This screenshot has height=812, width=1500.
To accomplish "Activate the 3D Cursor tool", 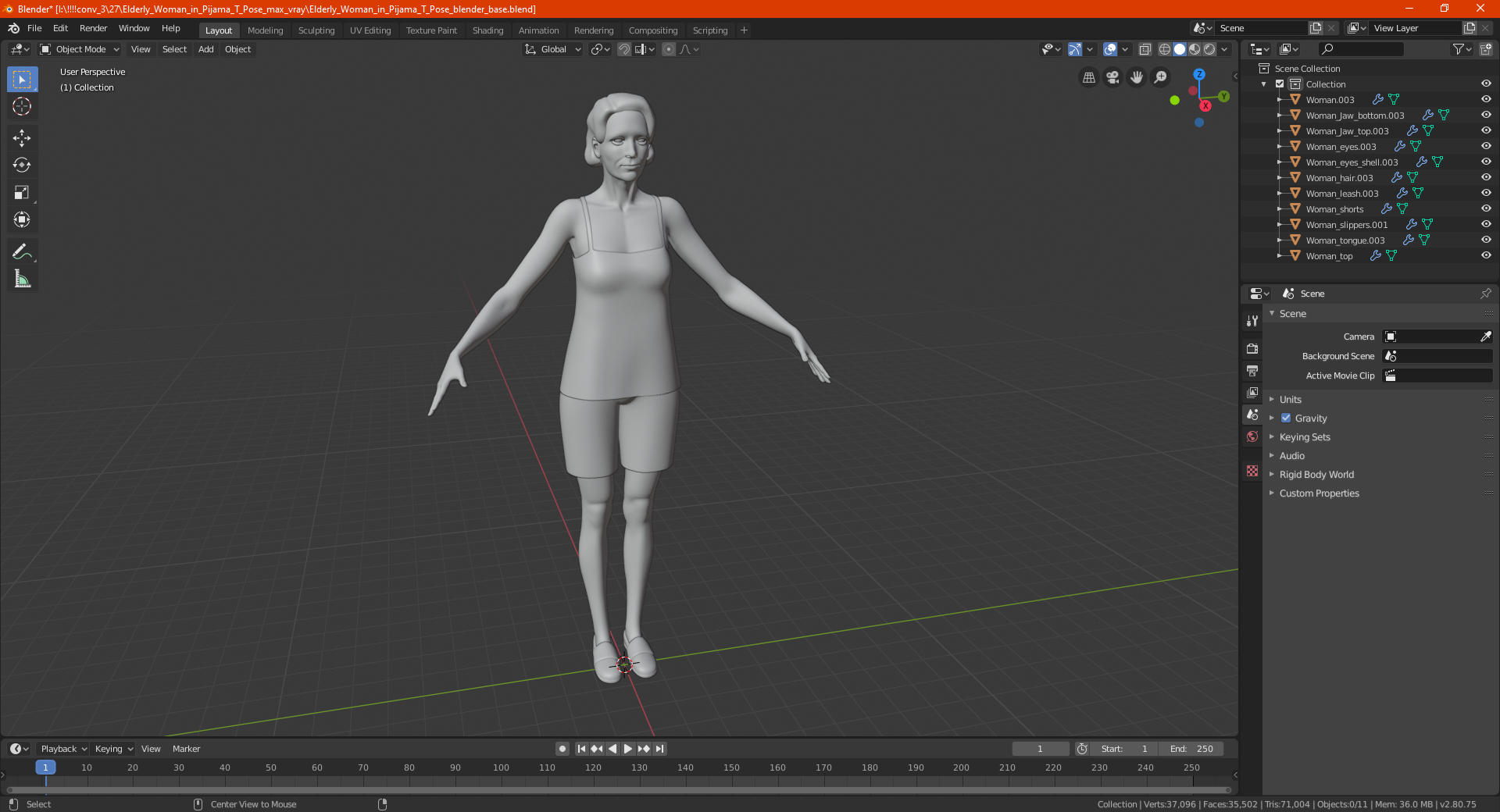I will point(22,106).
